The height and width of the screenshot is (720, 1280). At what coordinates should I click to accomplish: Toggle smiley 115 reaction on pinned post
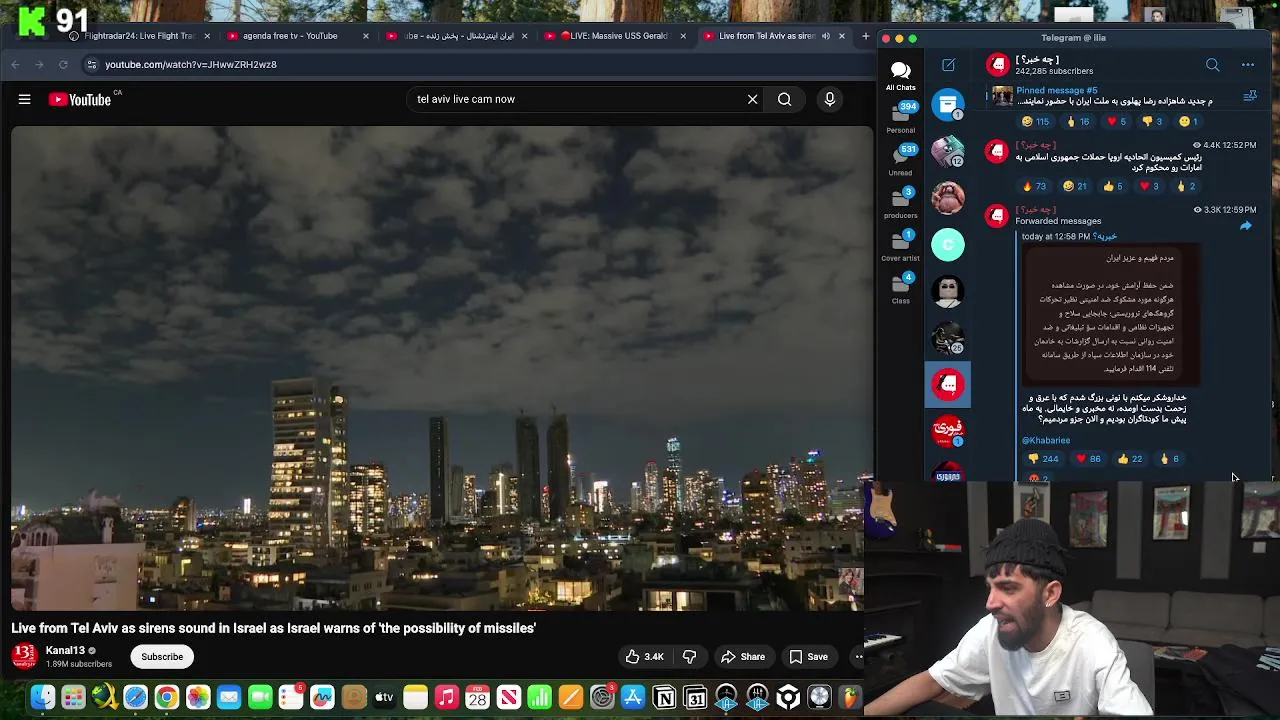(x=1035, y=122)
